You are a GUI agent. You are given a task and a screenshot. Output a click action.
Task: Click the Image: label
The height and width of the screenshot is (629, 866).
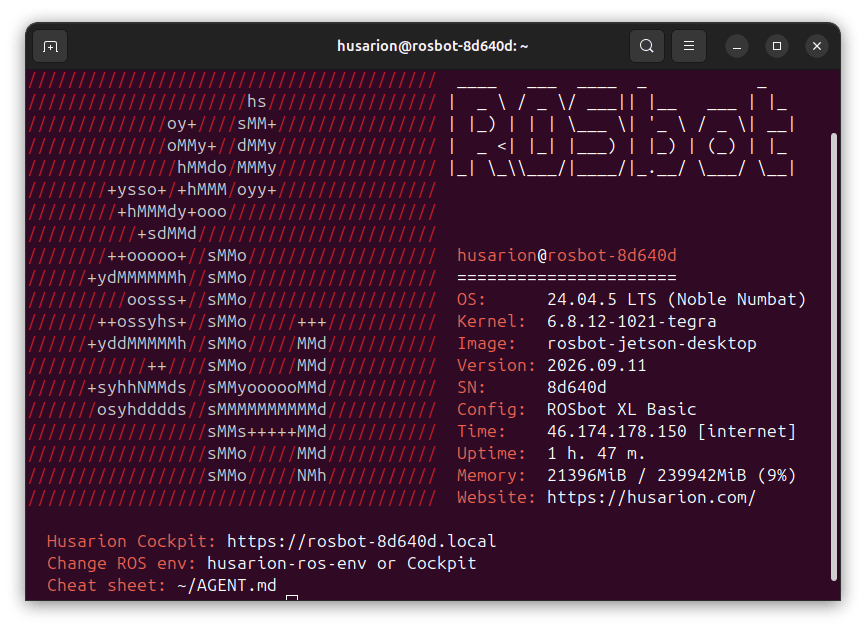tap(487, 343)
